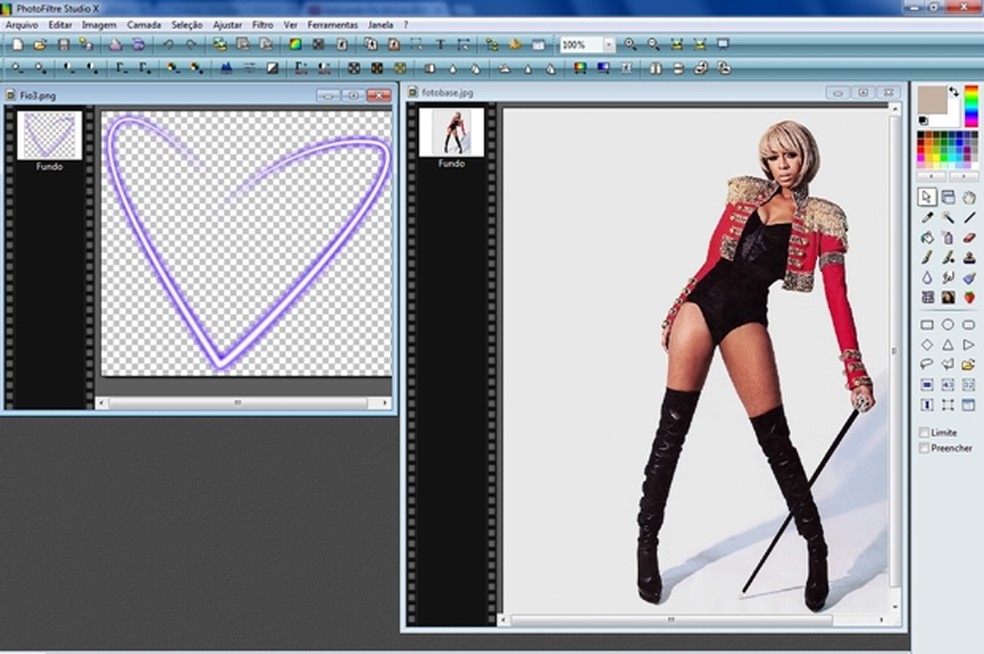Select the Eyedropper tool
This screenshot has width=984, height=654.
(927, 218)
